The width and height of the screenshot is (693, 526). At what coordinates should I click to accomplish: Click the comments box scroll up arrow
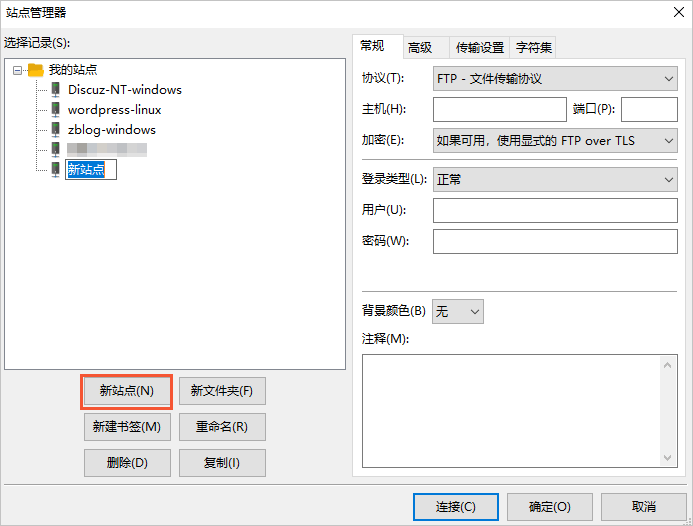[x=668, y=365]
